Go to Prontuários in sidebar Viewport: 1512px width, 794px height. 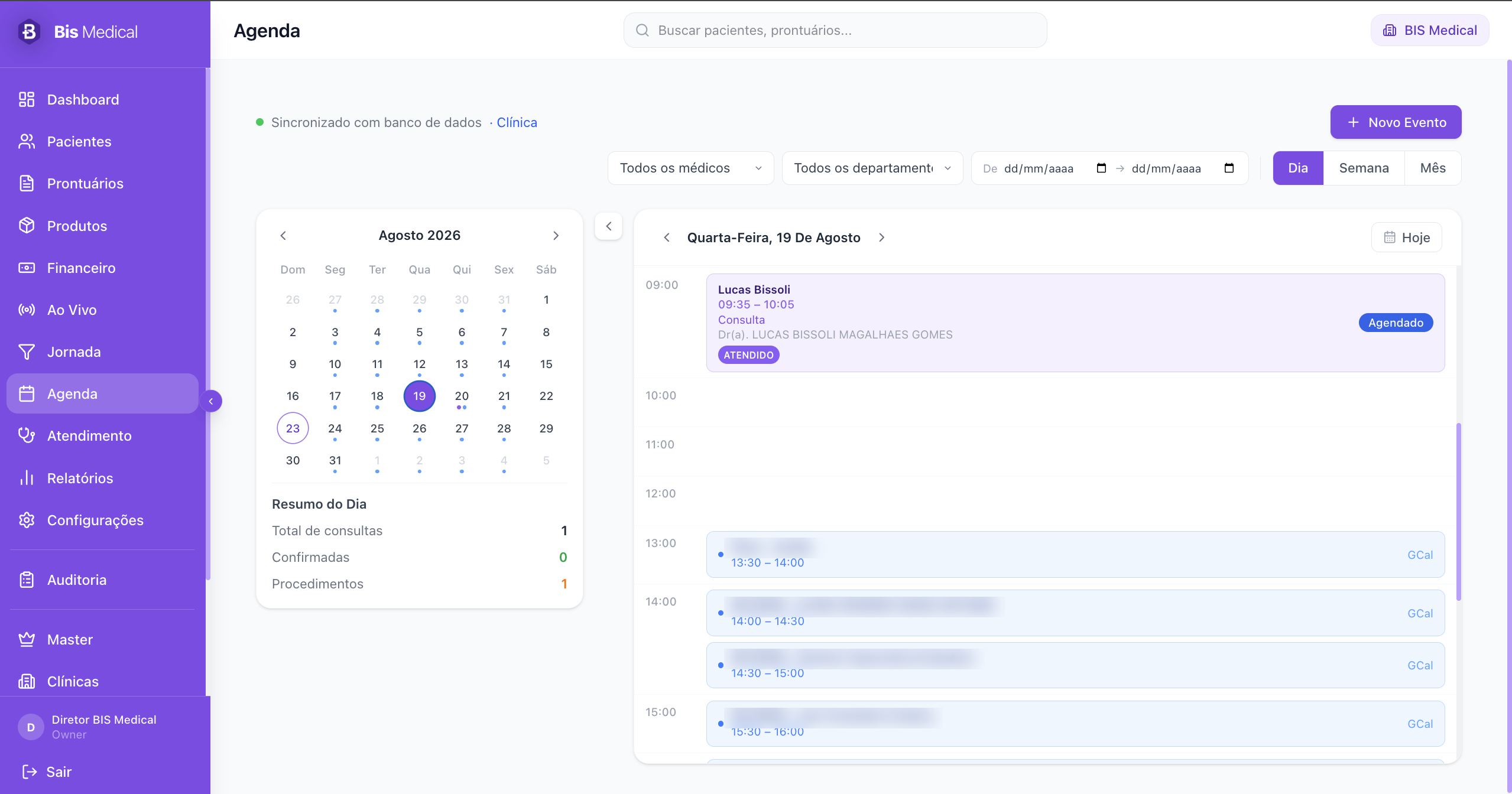click(102, 183)
